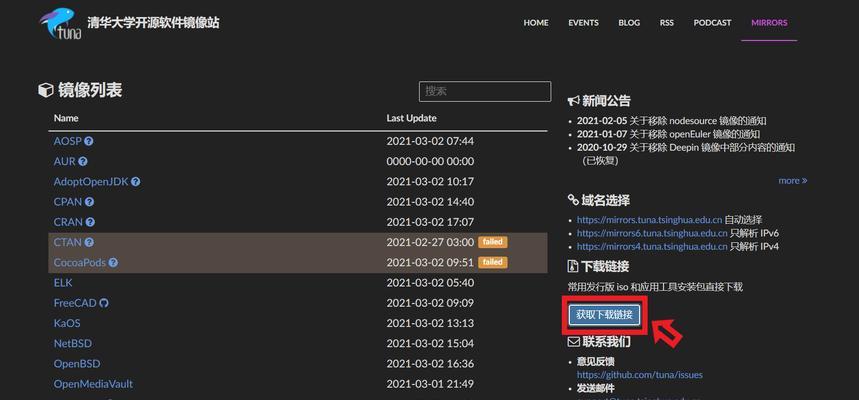Click Last Update column header

point(411,118)
